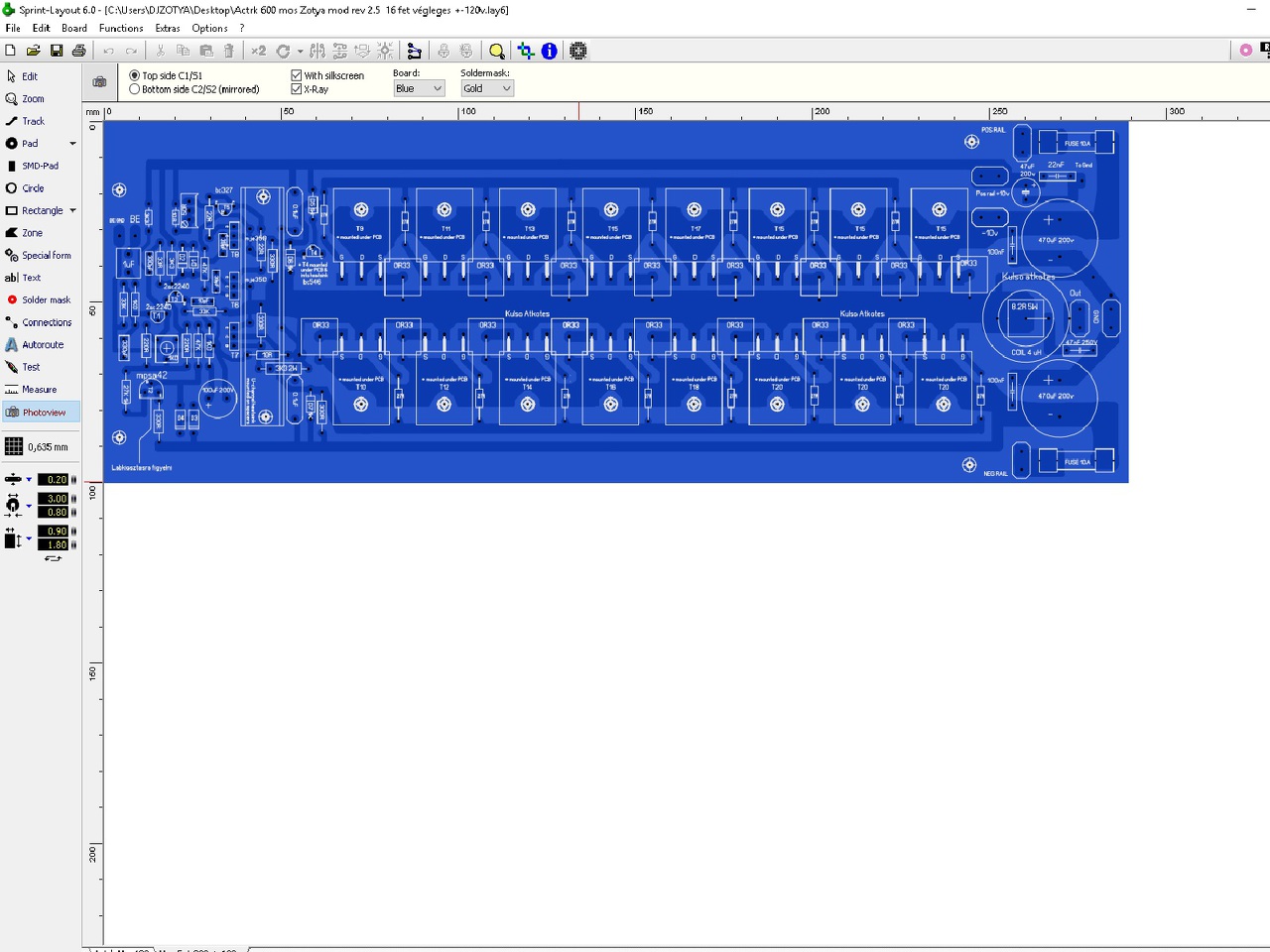Adjust the thumbwheel beside the 0.80 drill value
Screen dimensions: 1270x952
click(x=73, y=513)
